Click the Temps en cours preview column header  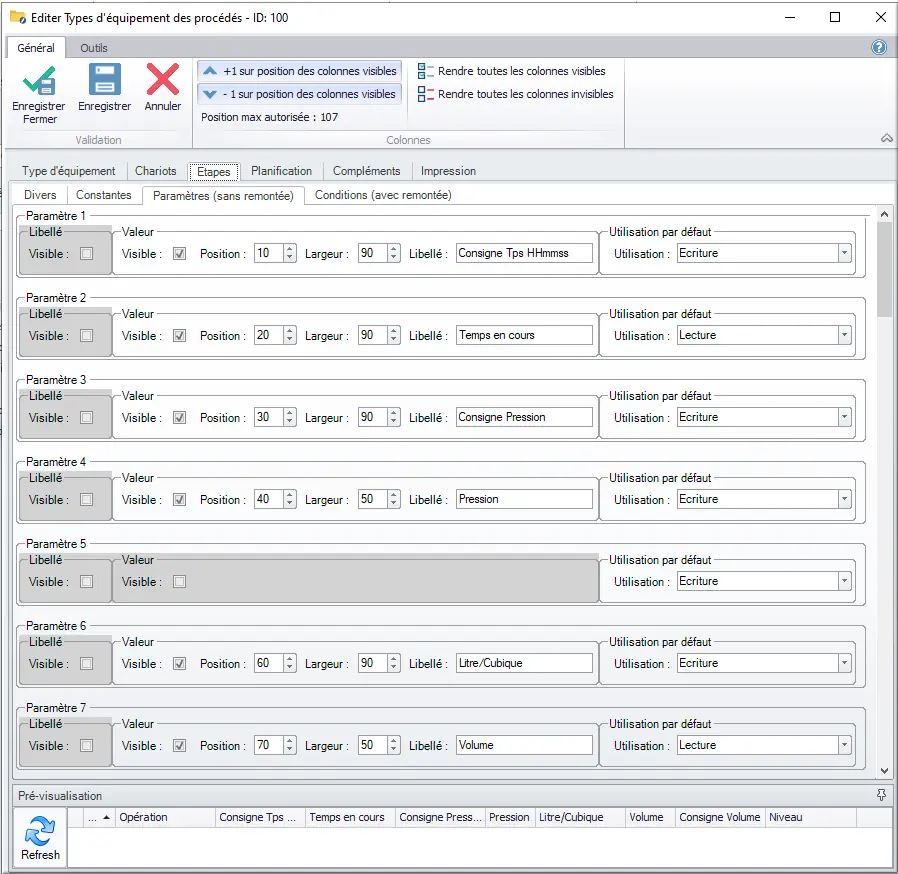coord(350,817)
